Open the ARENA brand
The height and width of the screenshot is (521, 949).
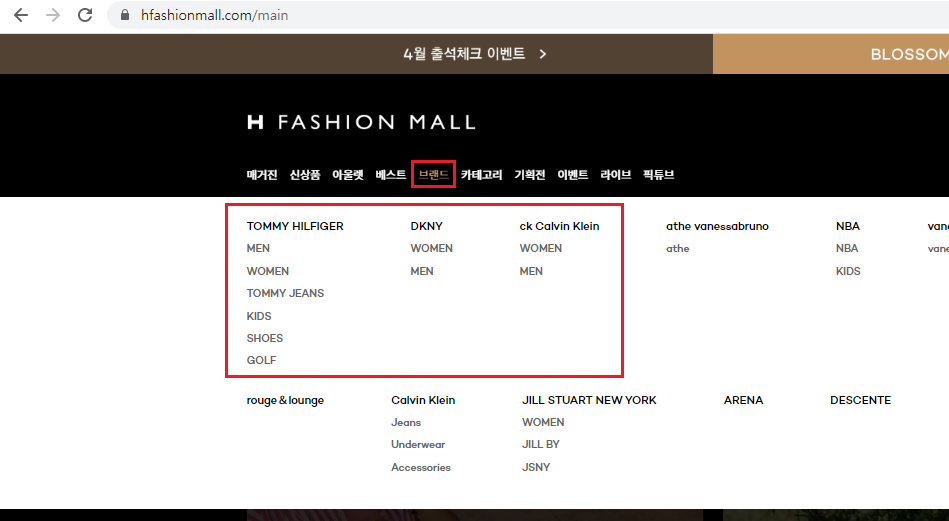744,401
